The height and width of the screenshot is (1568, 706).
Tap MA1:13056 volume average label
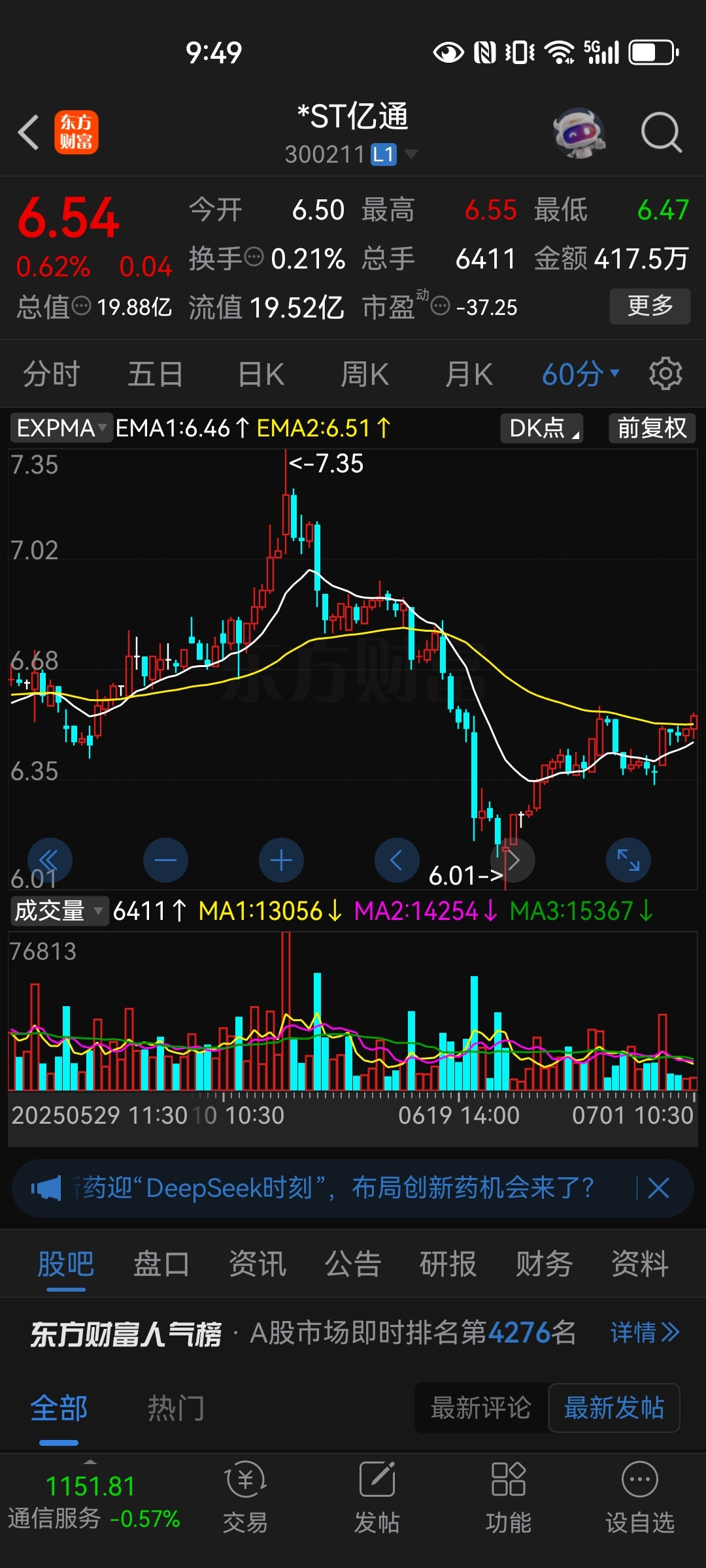tap(271, 911)
